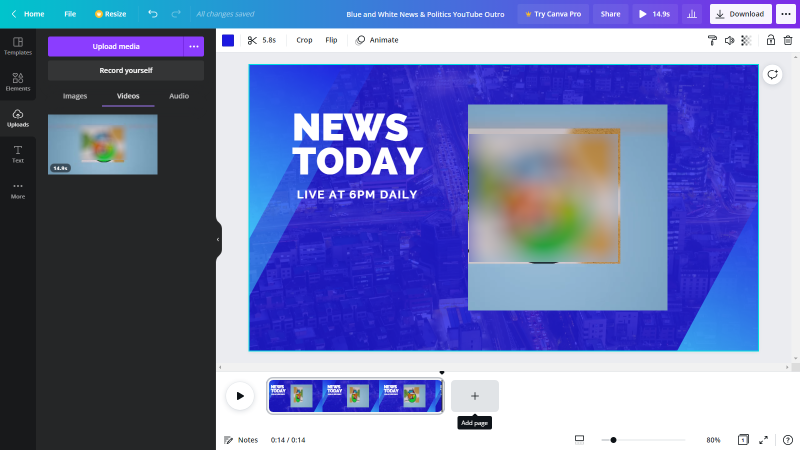
Task: Select the blurred video on canvas
Action: click(x=567, y=207)
